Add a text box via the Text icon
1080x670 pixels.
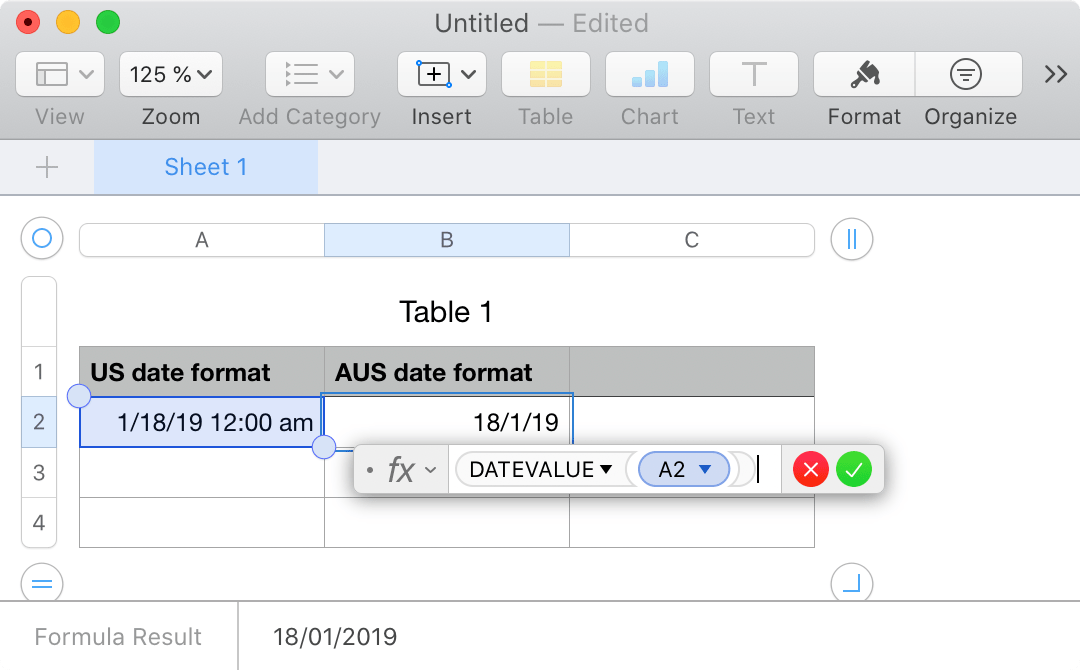pyautogui.click(x=753, y=74)
